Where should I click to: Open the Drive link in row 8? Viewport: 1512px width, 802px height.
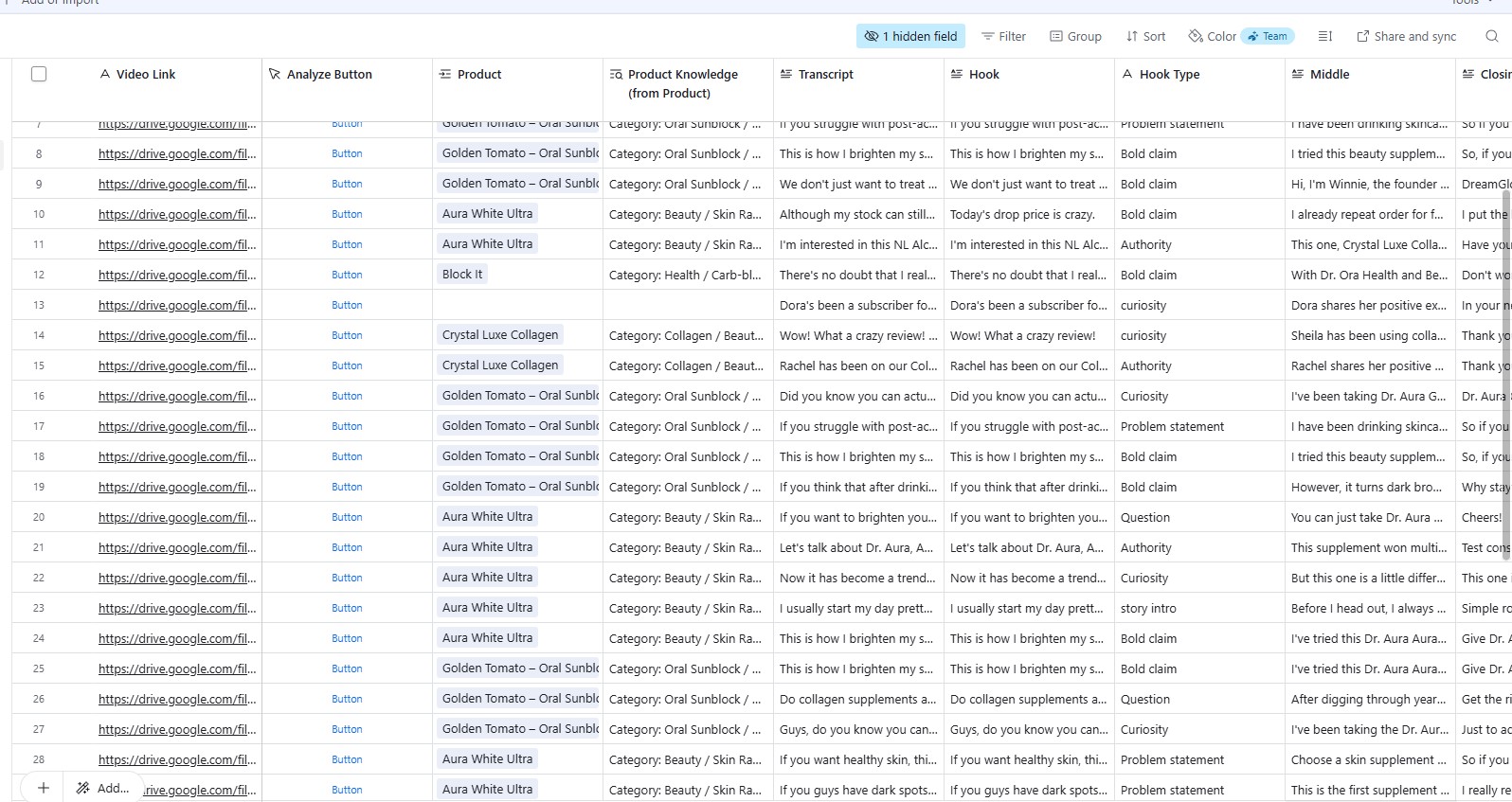coord(177,153)
